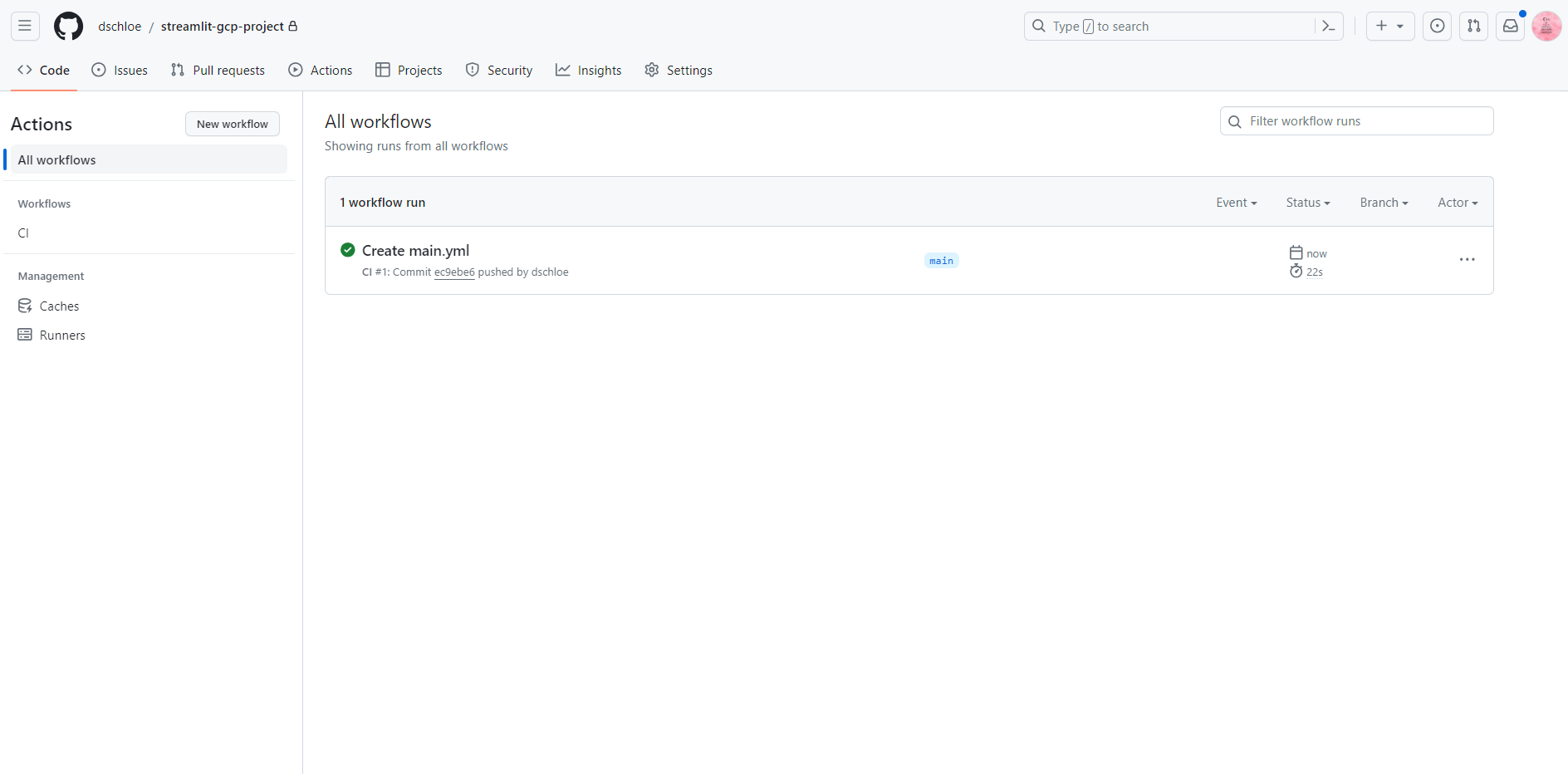The height and width of the screenshot is (774, 1568).
Task: Open the Projects tab
Action: pyautogui.click(x=409, y=71)
